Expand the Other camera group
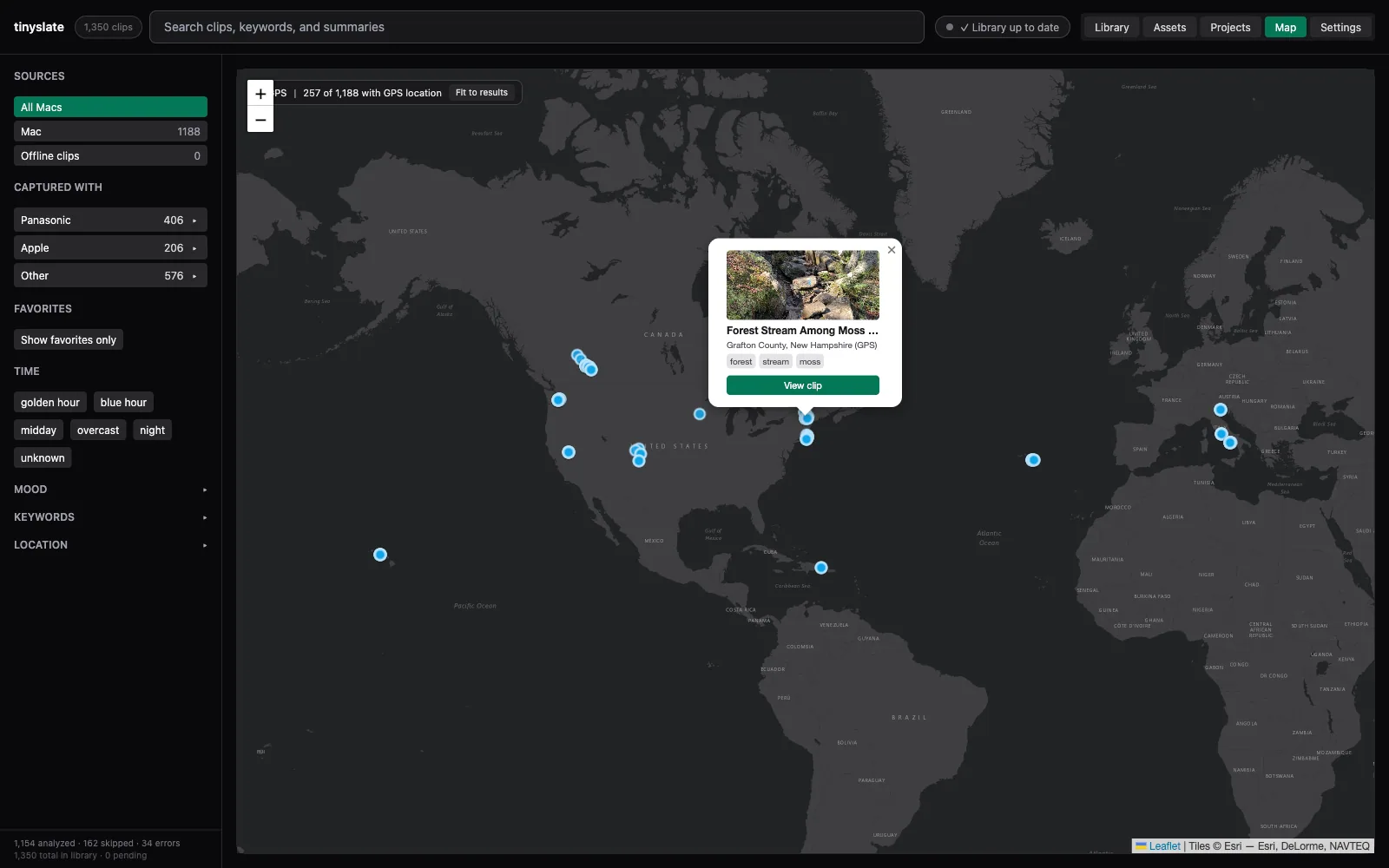The image size is (1389, 868). tap(110, 275)
